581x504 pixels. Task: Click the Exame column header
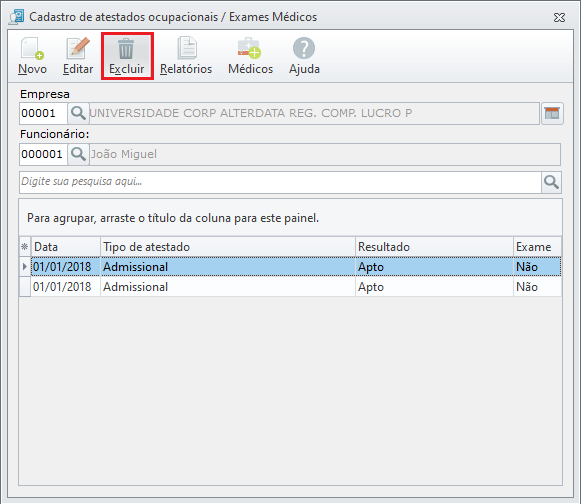click(537, 247)
